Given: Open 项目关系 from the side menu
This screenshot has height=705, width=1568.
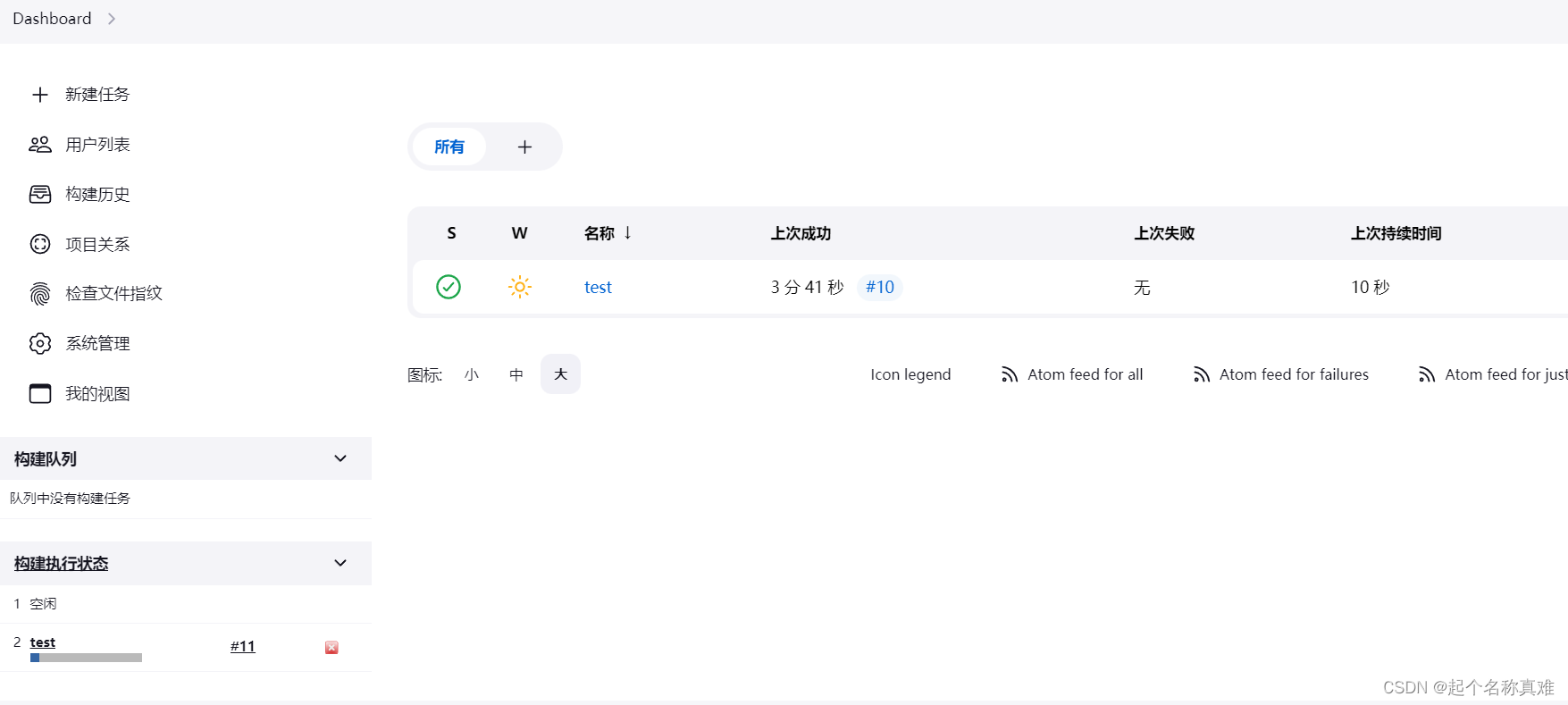Looking at the screenshot, I should point(97,244).
